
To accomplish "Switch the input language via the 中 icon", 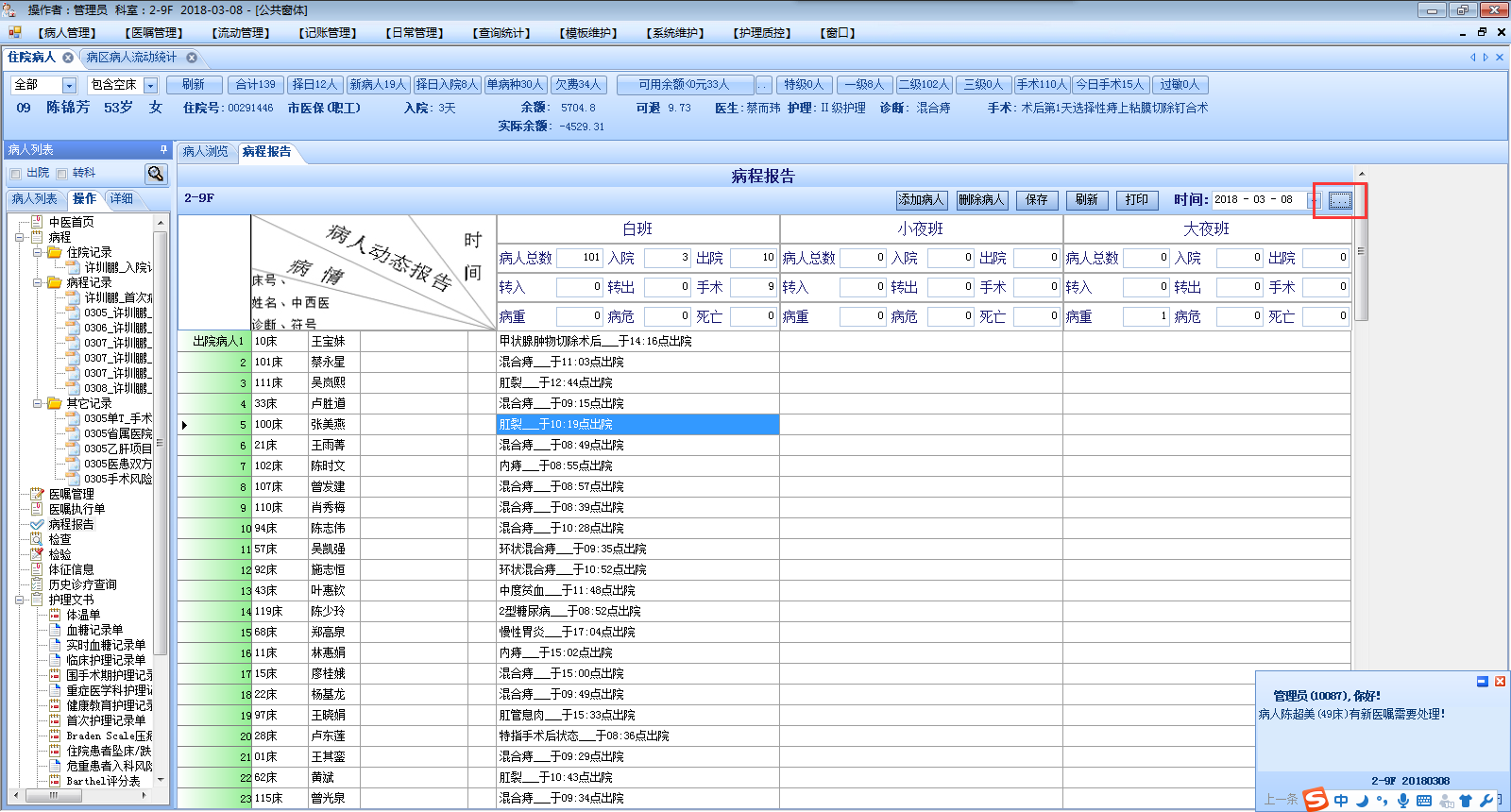I will [x=1341, y=801].
